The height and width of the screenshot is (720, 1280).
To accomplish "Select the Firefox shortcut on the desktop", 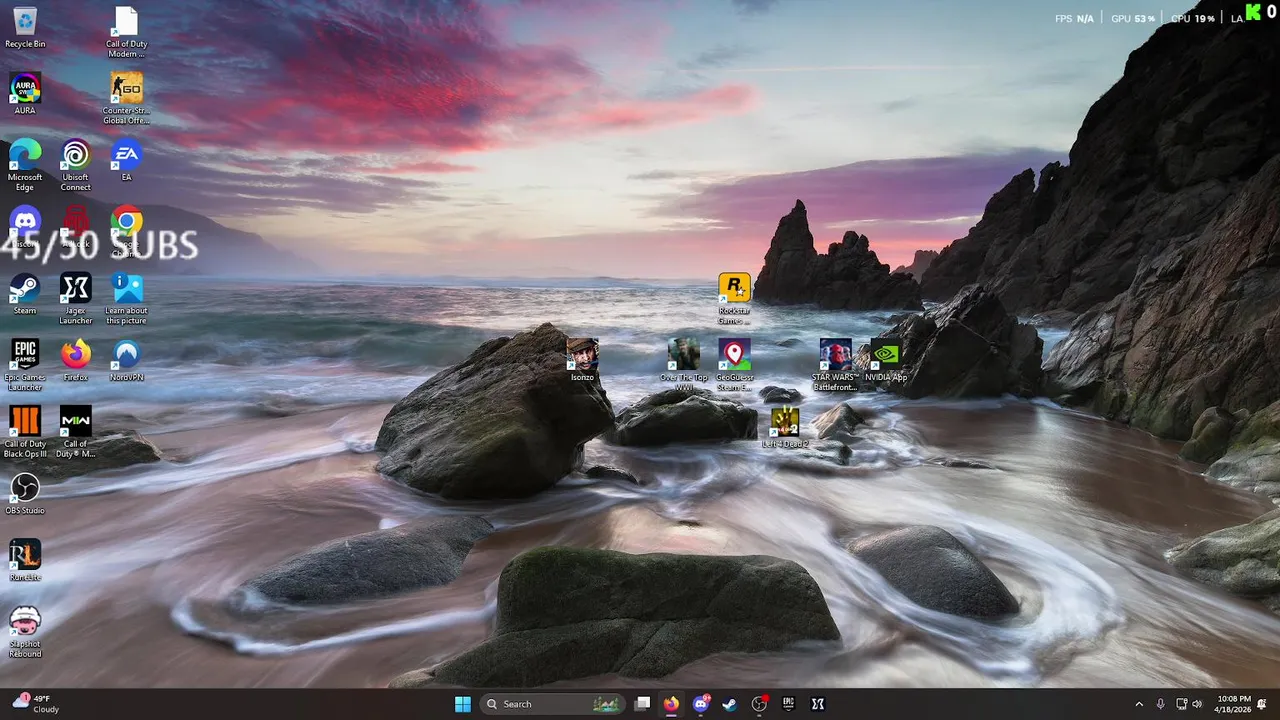I will pyautogui.click(x=75, y=360).
